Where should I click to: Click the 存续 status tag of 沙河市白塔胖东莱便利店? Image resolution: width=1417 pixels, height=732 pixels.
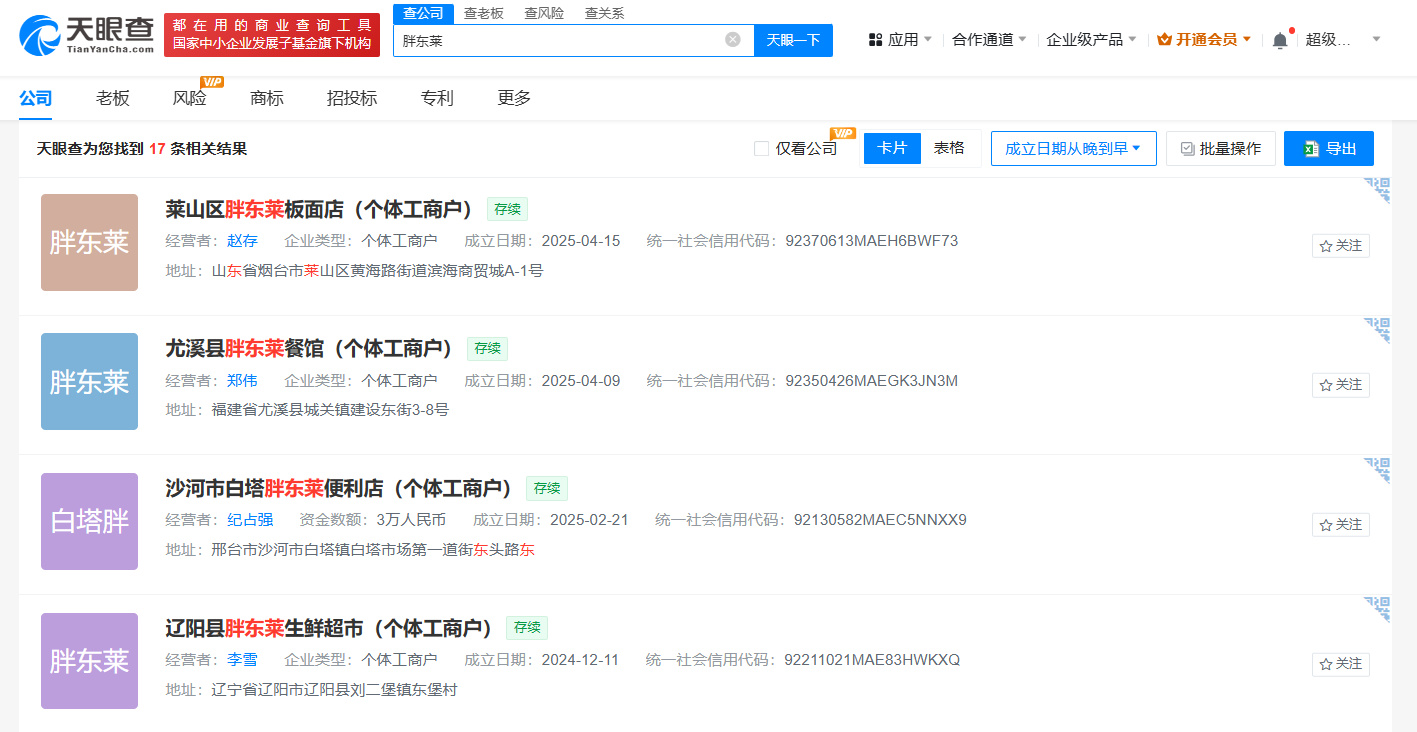tap(547, 488)
